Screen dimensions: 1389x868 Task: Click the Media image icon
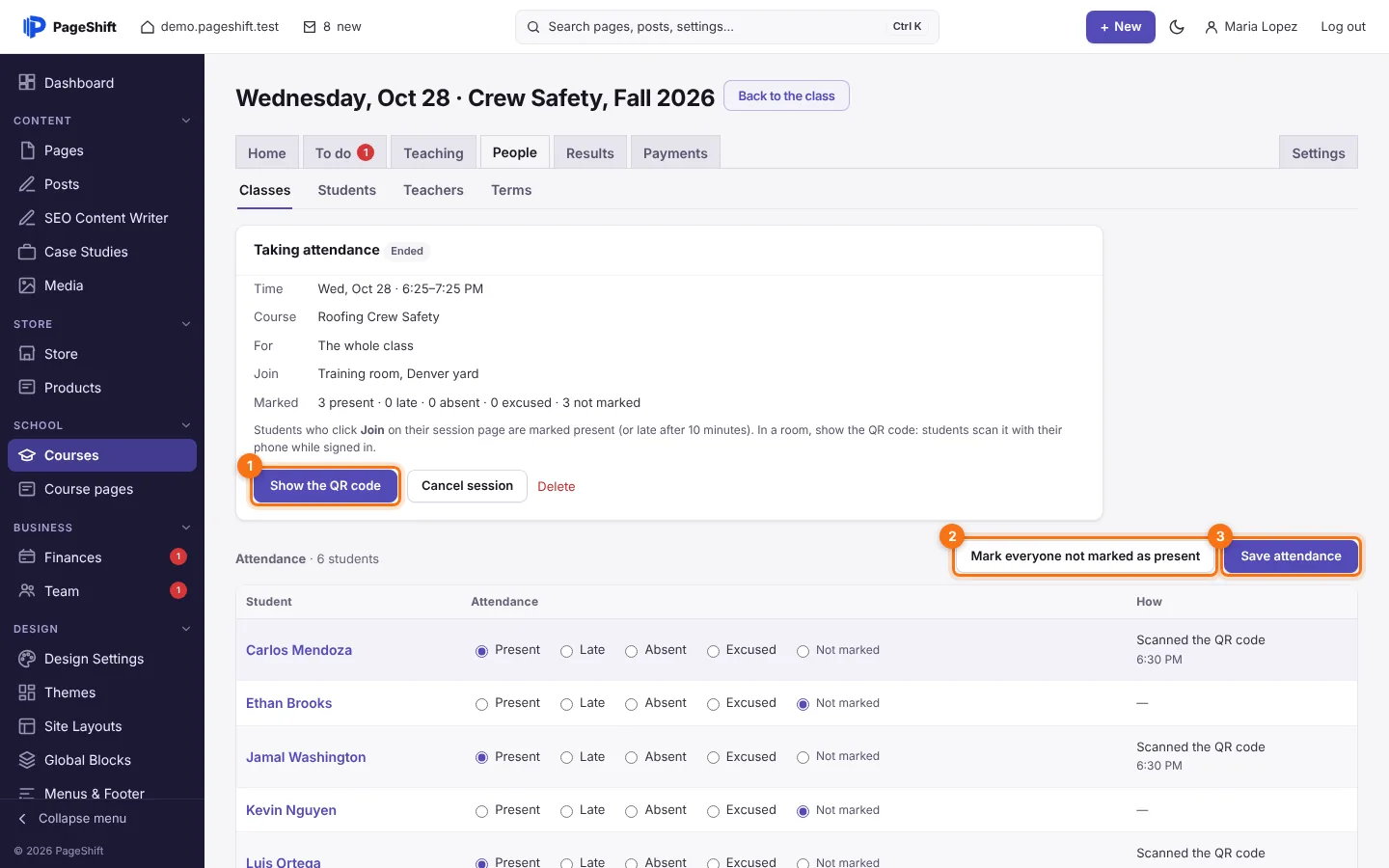(x=27, y=285)
